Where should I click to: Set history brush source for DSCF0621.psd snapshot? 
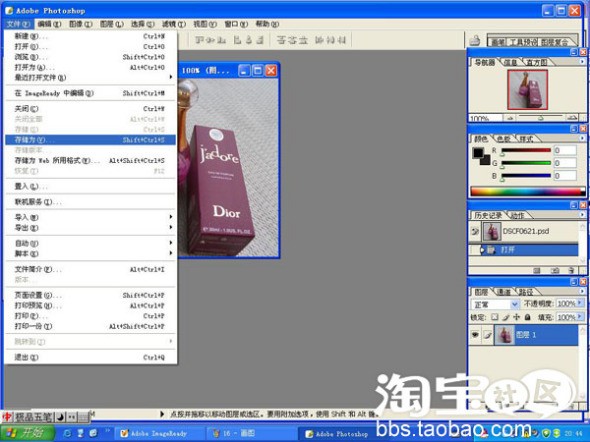coord(475,231)
